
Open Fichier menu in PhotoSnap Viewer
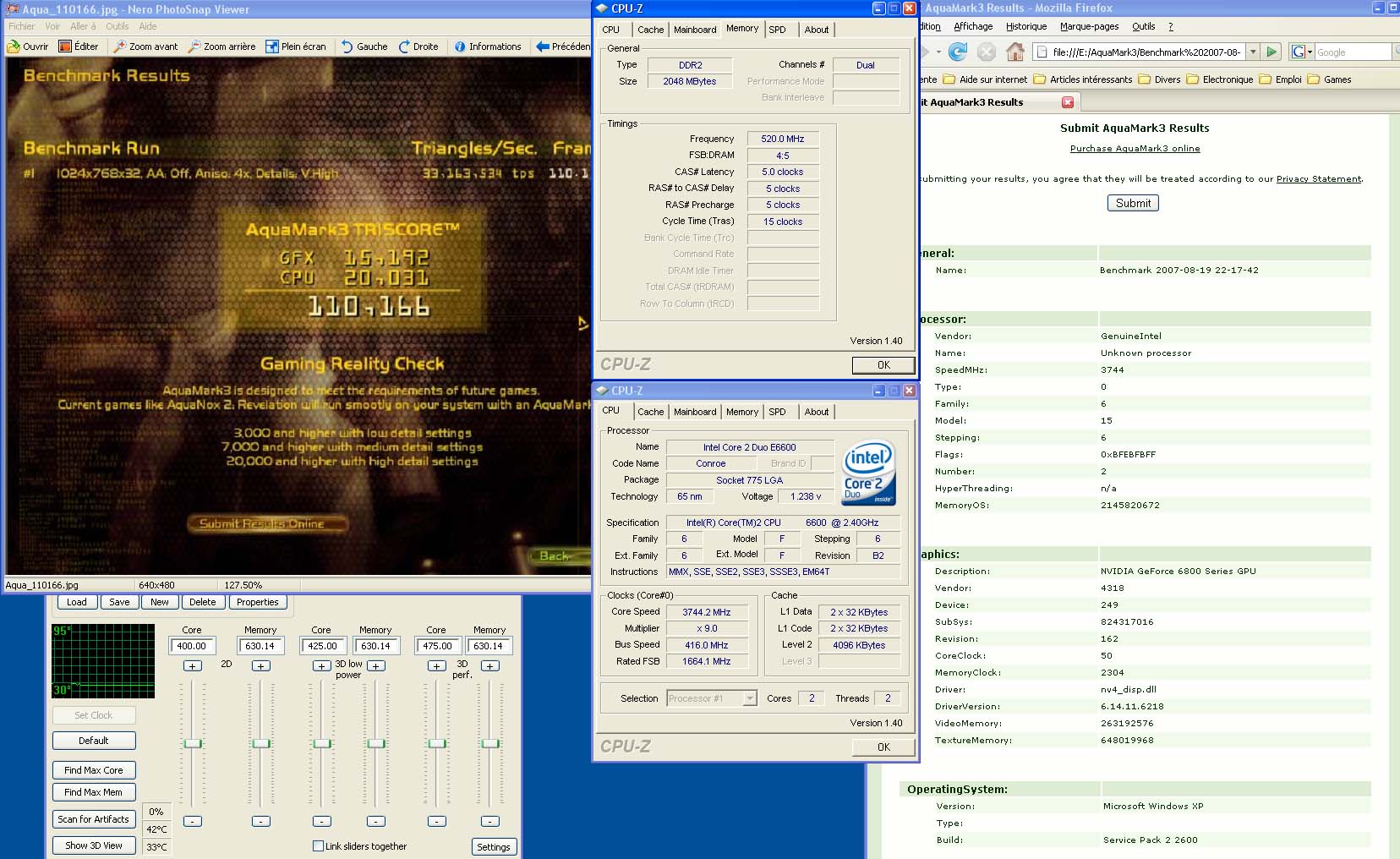coord(22,26)
